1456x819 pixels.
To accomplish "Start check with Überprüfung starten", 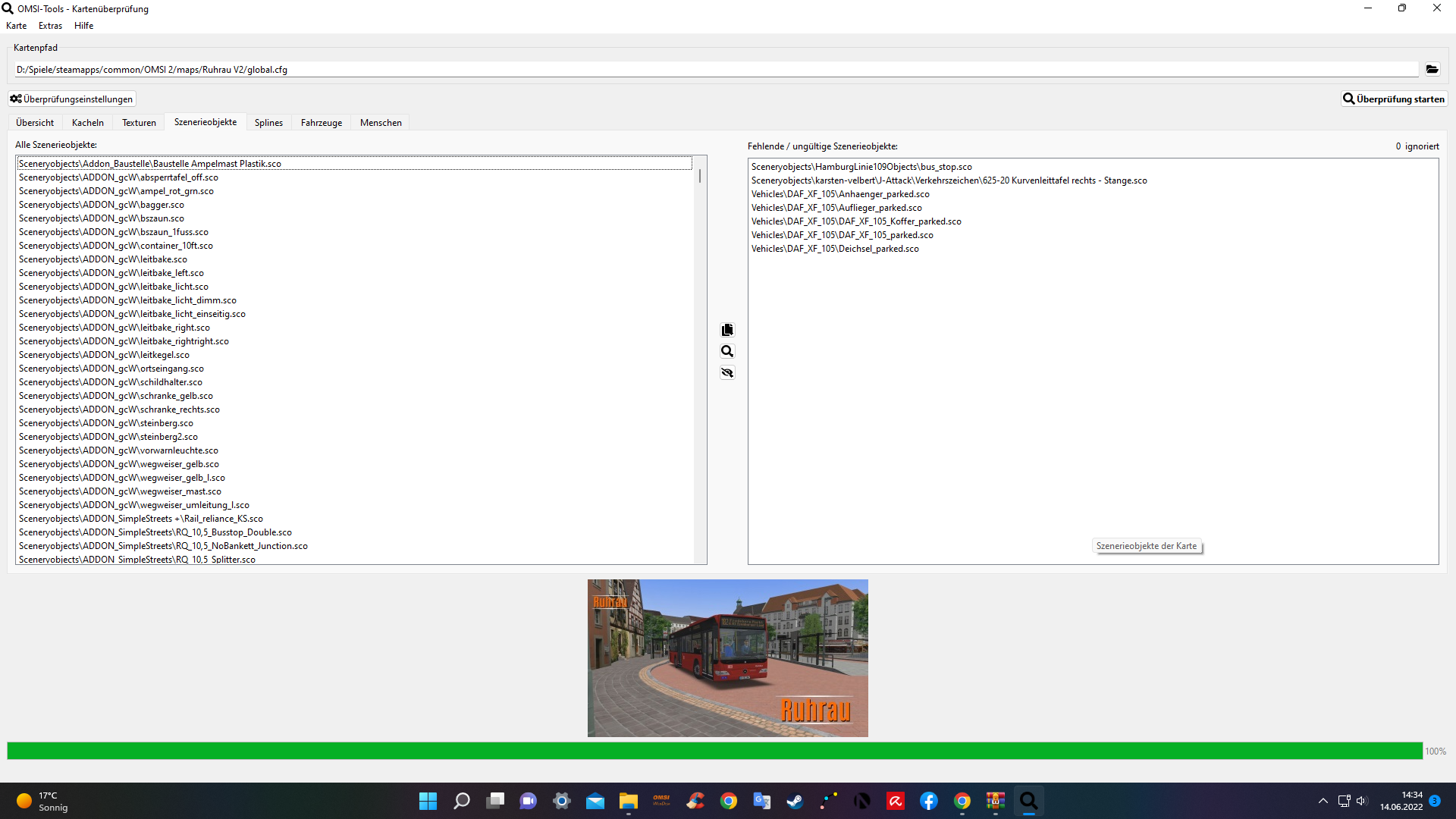I will (x=1394, y=99).
